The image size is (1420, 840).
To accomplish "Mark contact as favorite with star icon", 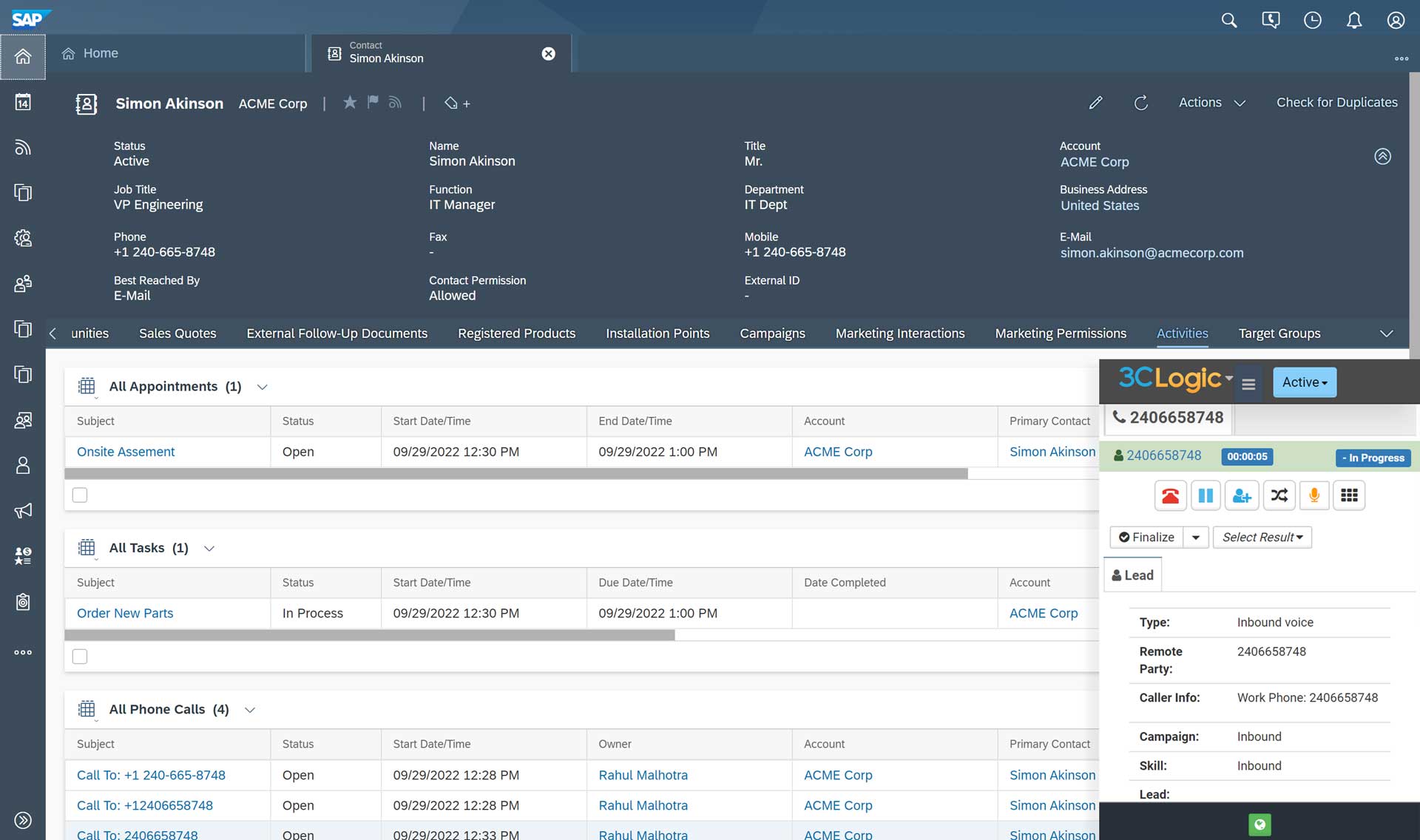I will pyautogui.click(x=350, y=102).
